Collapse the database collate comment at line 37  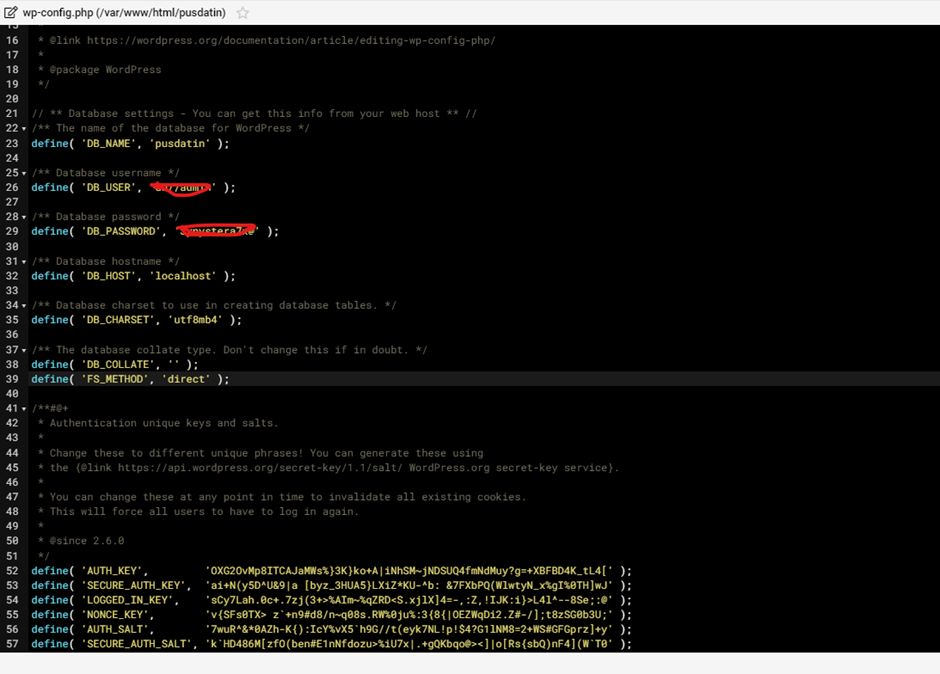click(24, 351)
